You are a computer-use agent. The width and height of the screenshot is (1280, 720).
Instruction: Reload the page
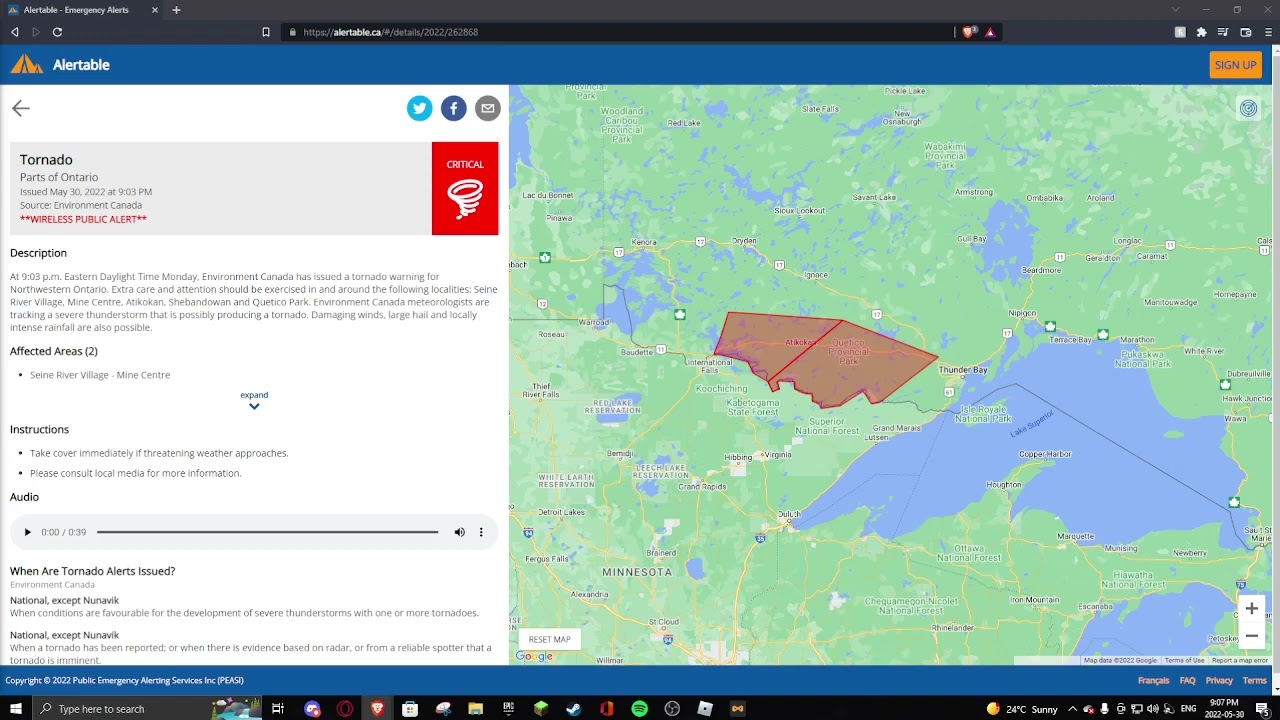[x=57, y=32]
